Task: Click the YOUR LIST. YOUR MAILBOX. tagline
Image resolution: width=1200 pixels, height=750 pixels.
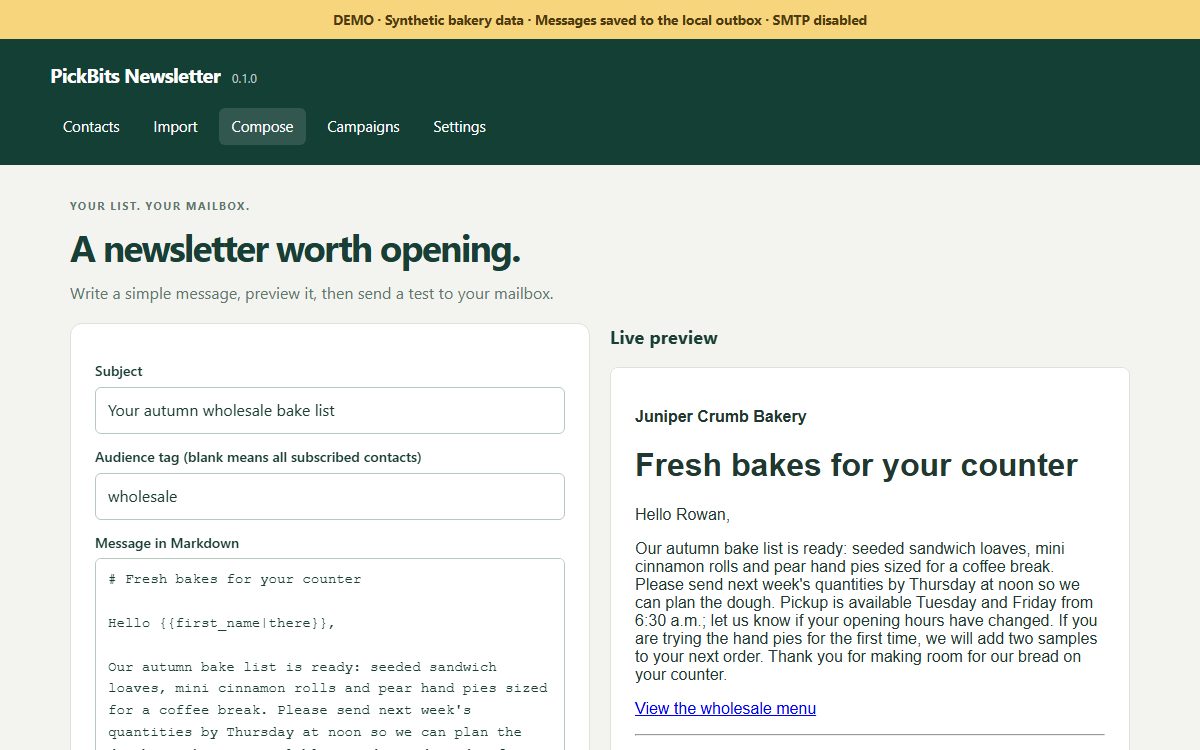Action: 160,206
